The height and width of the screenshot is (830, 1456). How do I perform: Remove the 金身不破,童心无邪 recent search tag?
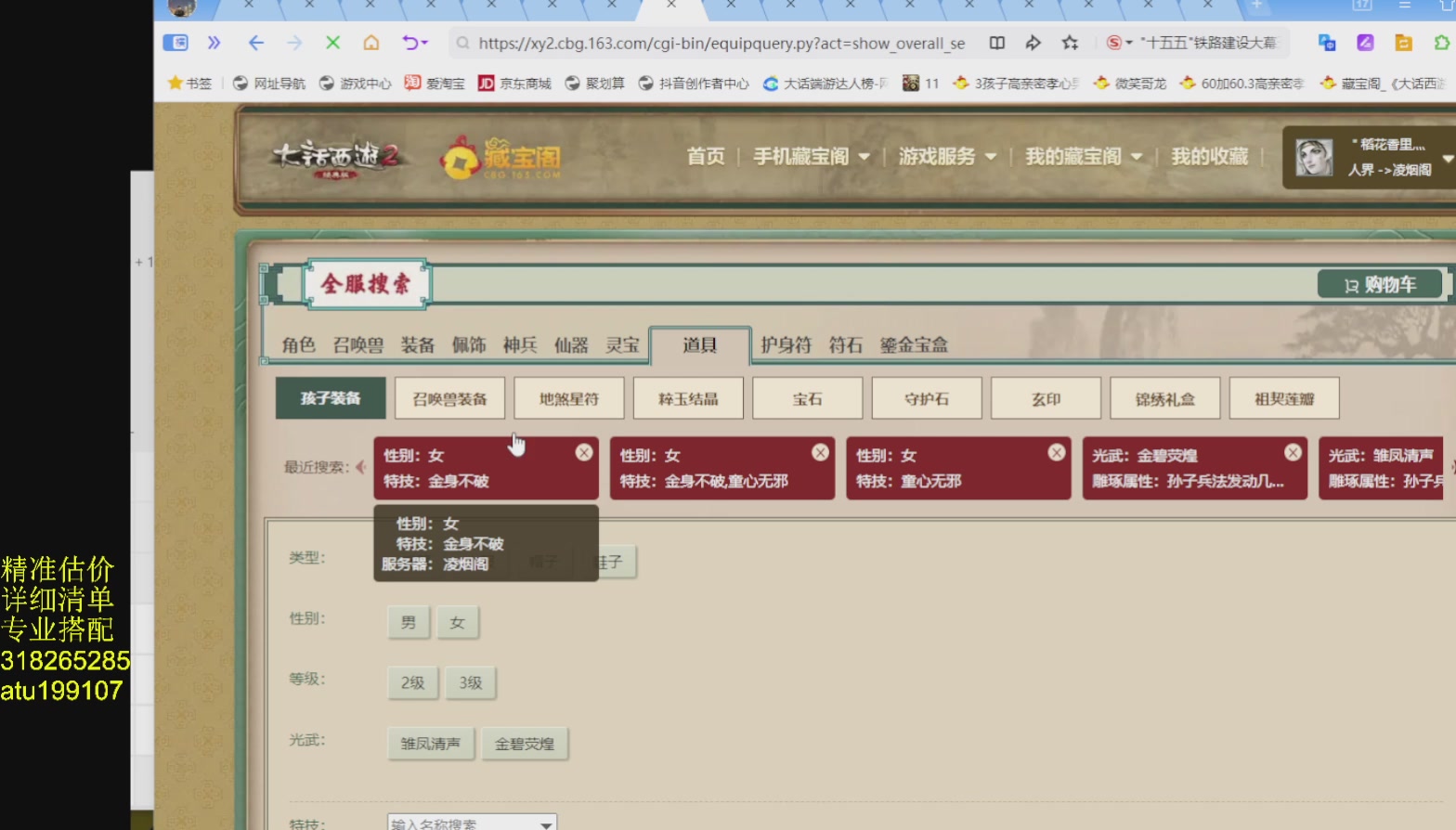(820, 452)
